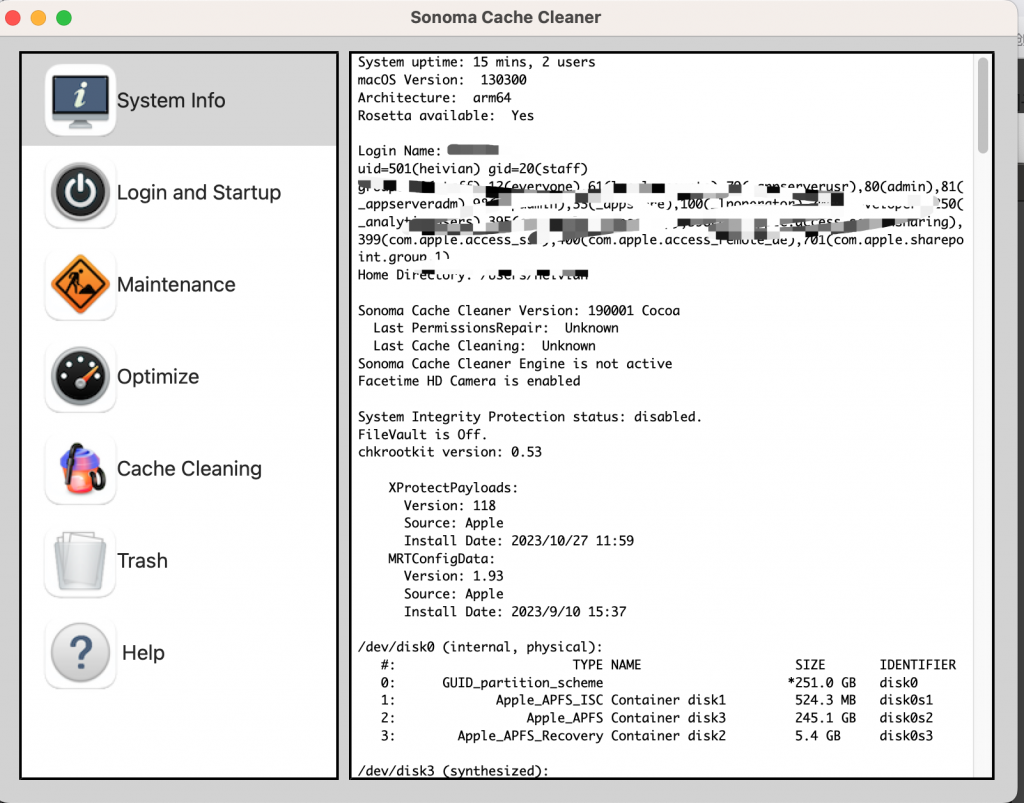Click the Help question mark icon

point(80,653)
